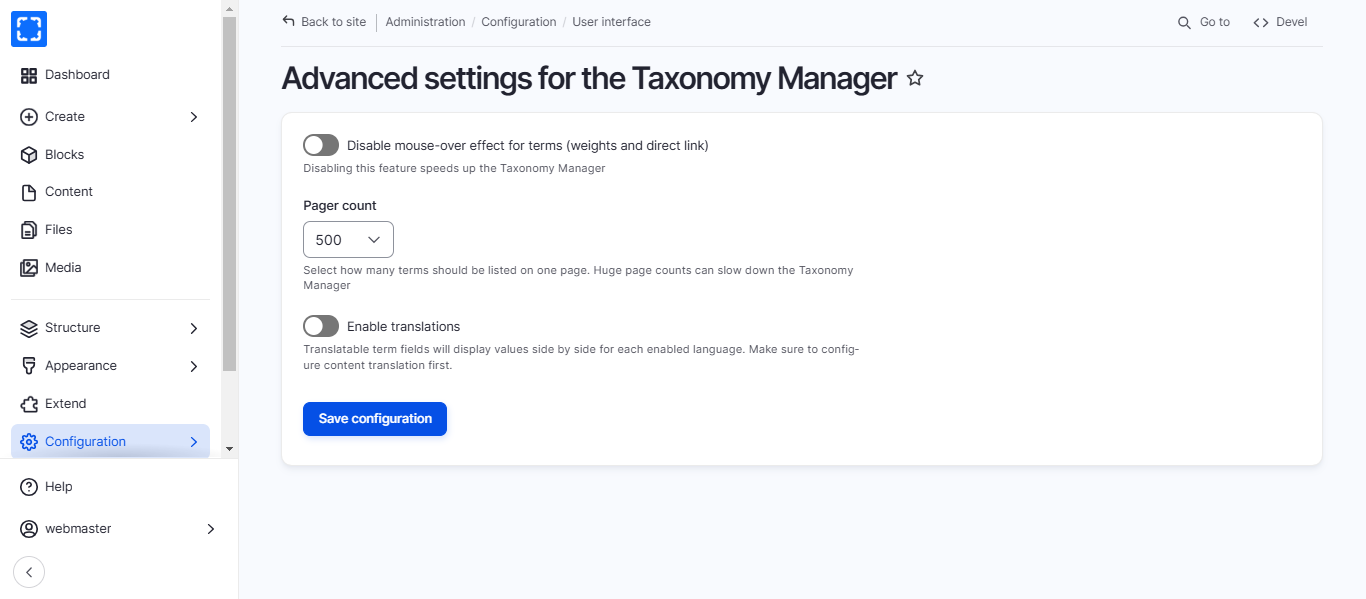Toggle Disable mouse-over effect for terms
The height and width of the screenshot is (599, 1366).
[321, 145]
